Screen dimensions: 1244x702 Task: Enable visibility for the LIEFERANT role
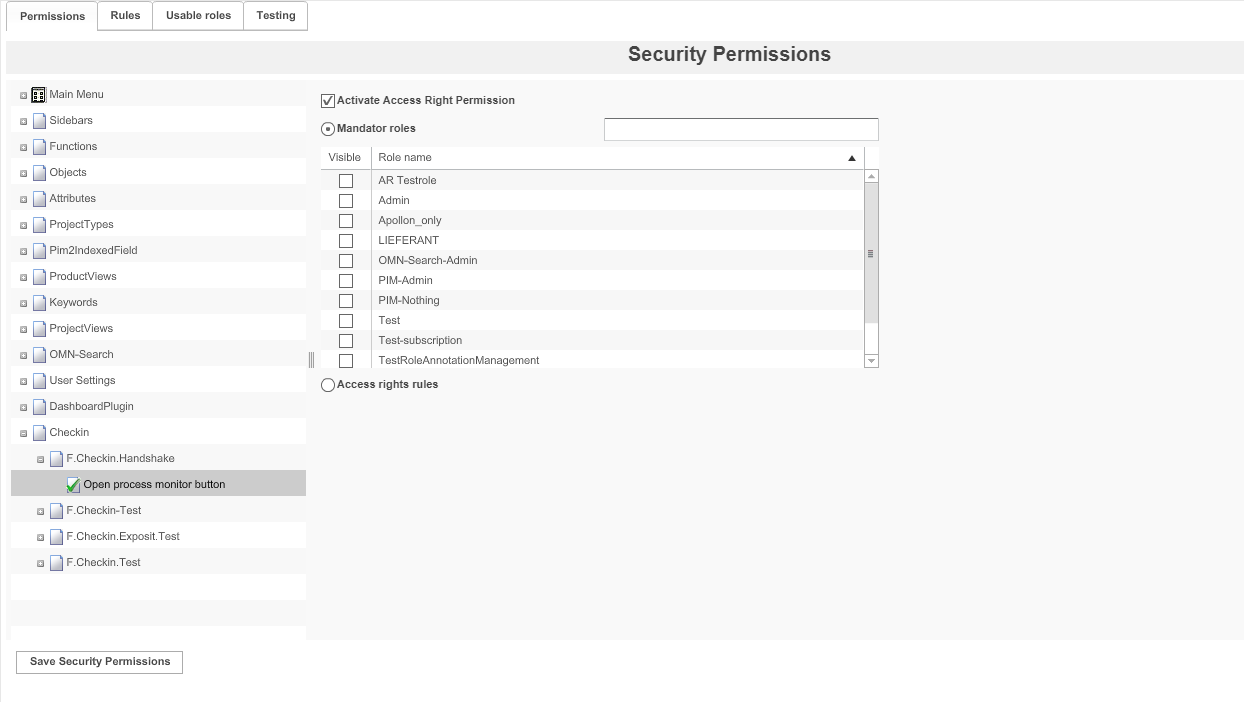[345, 240]
